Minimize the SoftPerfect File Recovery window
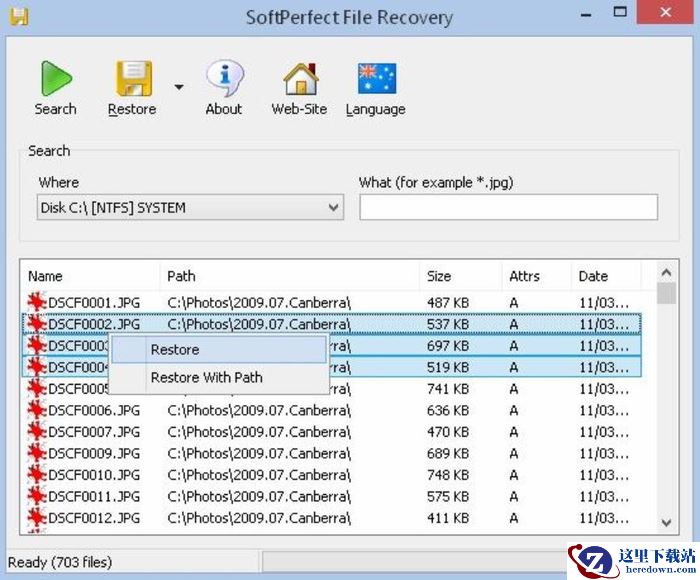 [x=586, y=15]
